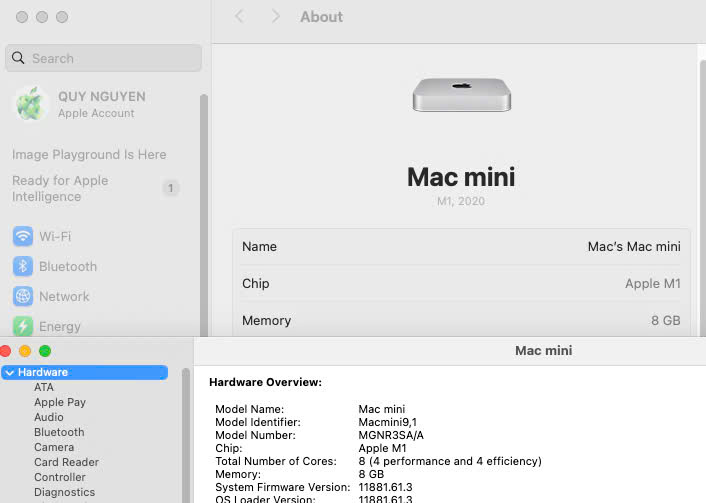
Task: Click the Name row in About
Action: 461,246
